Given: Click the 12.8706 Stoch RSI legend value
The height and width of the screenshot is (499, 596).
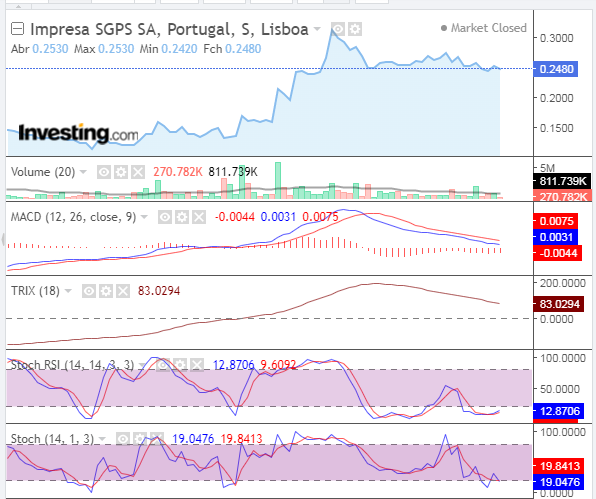Looking at the screenshot, I should (233, 365).
